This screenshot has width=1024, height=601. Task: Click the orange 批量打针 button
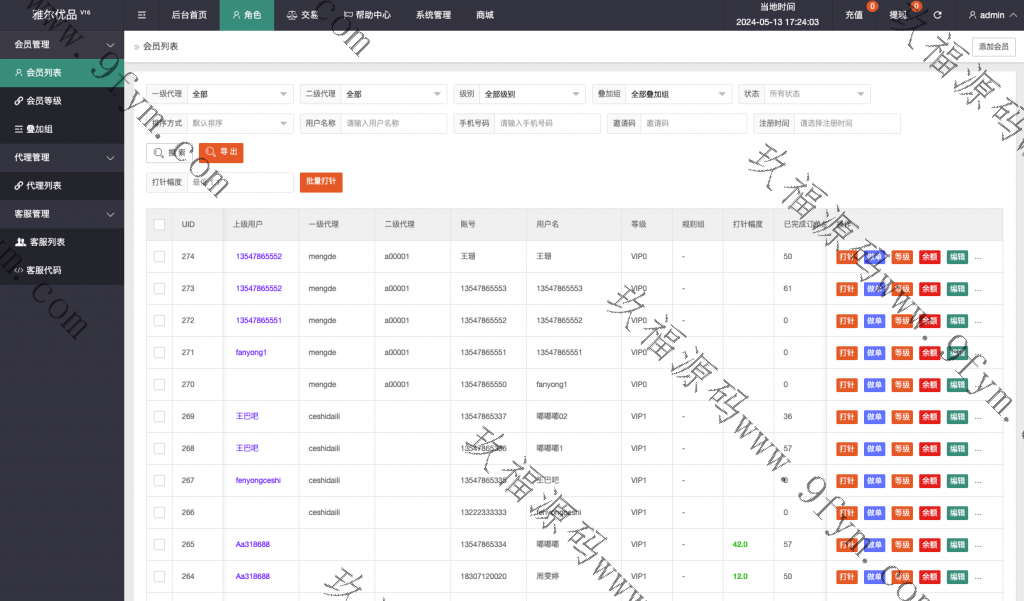point(321,182)
